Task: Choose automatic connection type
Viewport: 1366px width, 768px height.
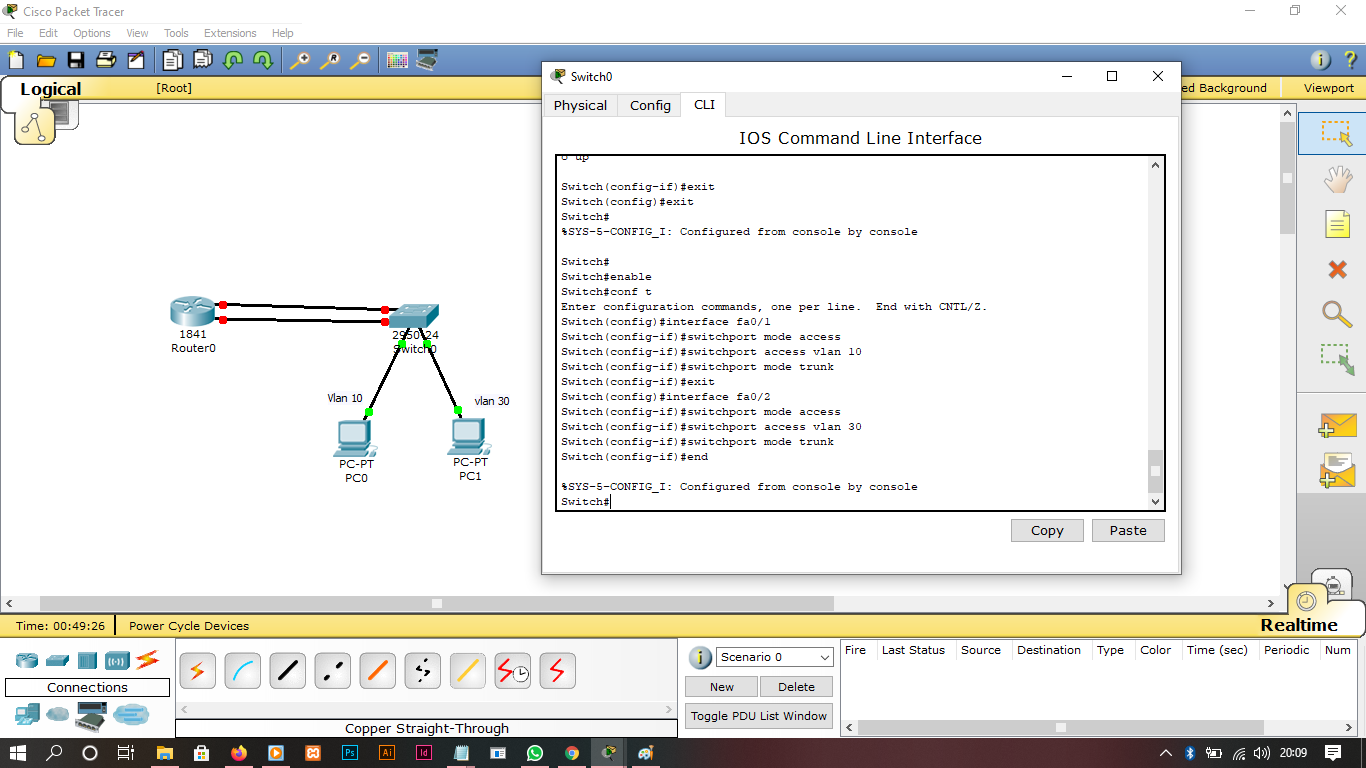Action: (x=197, y=671)
